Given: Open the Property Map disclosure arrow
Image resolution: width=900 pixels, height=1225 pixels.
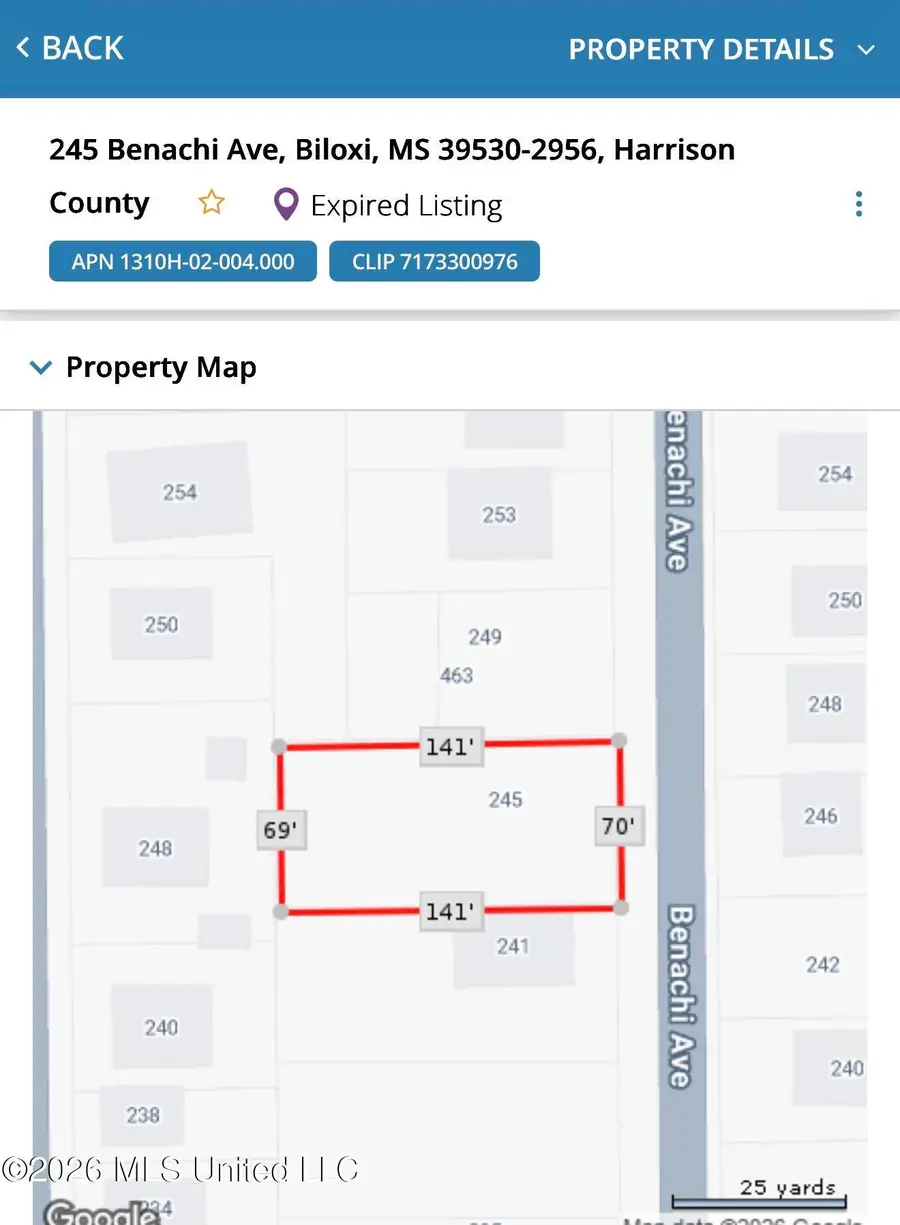Looking at the screenshot, I should click(x=40, y=367).
